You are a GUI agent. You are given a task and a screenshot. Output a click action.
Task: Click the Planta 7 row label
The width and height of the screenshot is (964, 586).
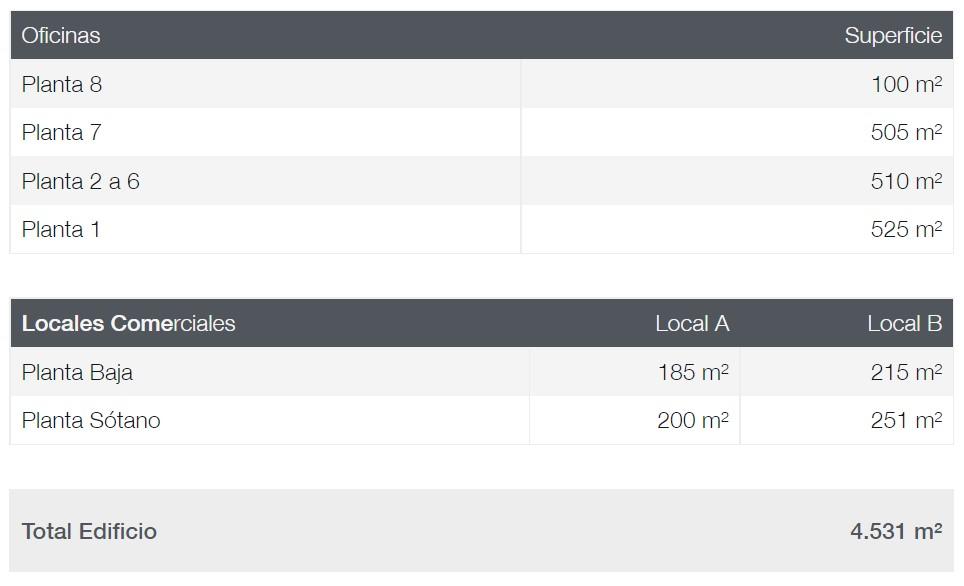coord(62,132)
